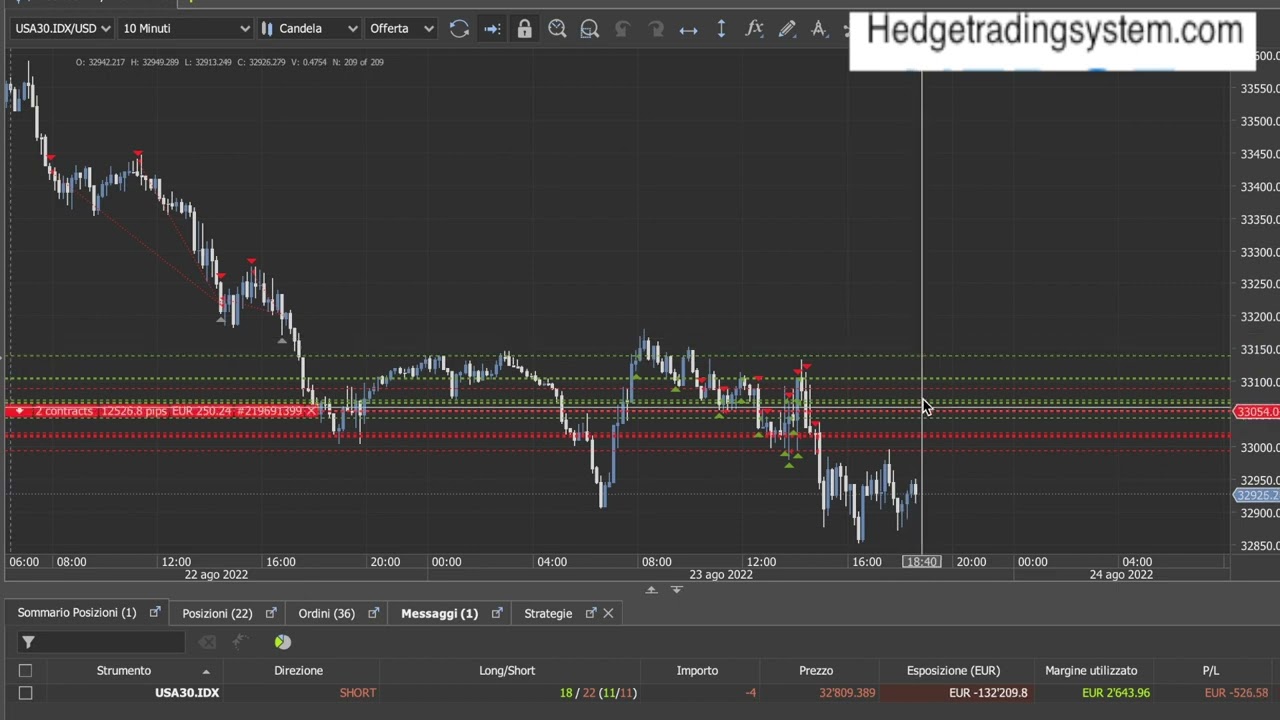
Task: Click the 18:40 time axis marker
Action: (921, 562)
